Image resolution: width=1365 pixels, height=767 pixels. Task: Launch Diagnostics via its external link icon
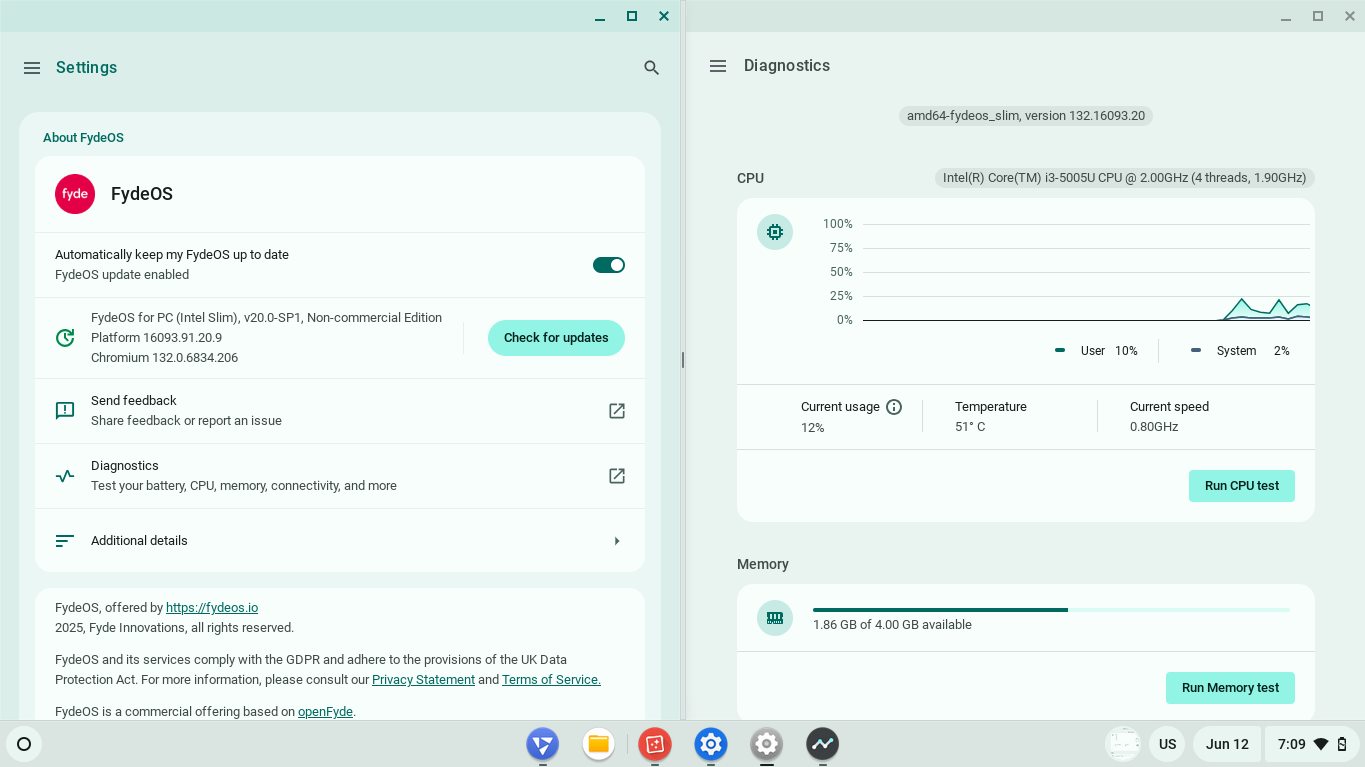point(617,476)
